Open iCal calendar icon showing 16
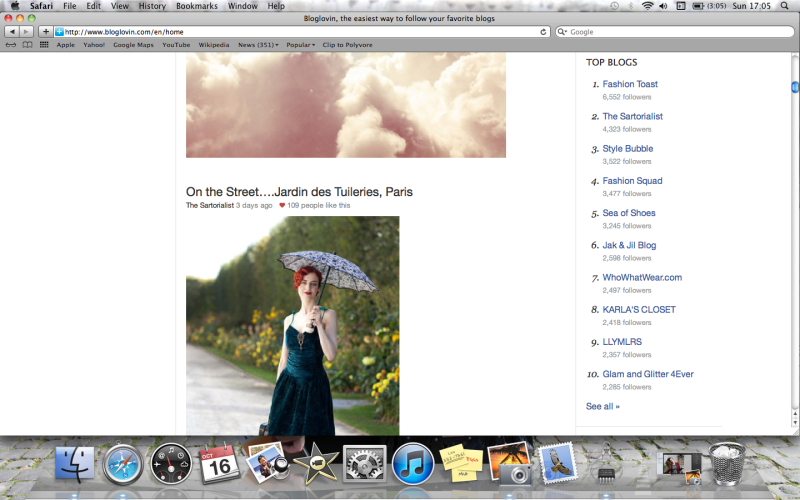Screen dimensions: 800x500 click(x=219, y=463)
